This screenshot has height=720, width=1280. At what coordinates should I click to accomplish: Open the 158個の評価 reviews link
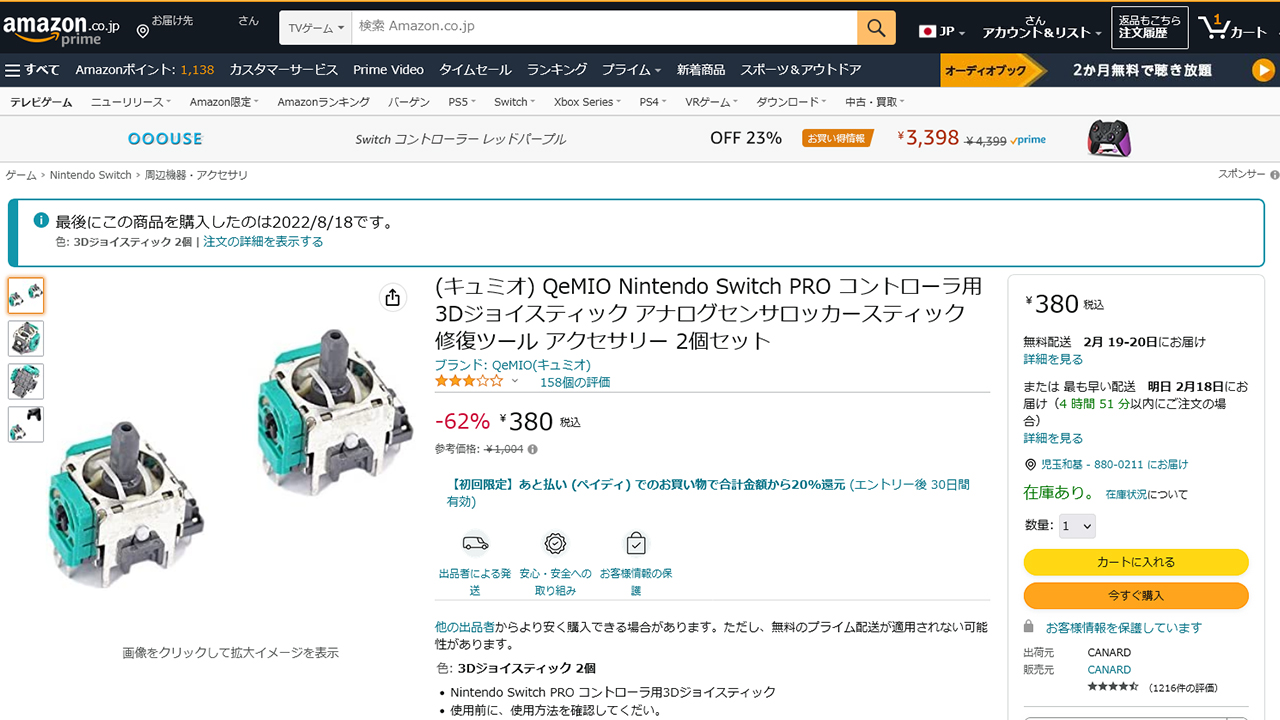click(575, 382)
